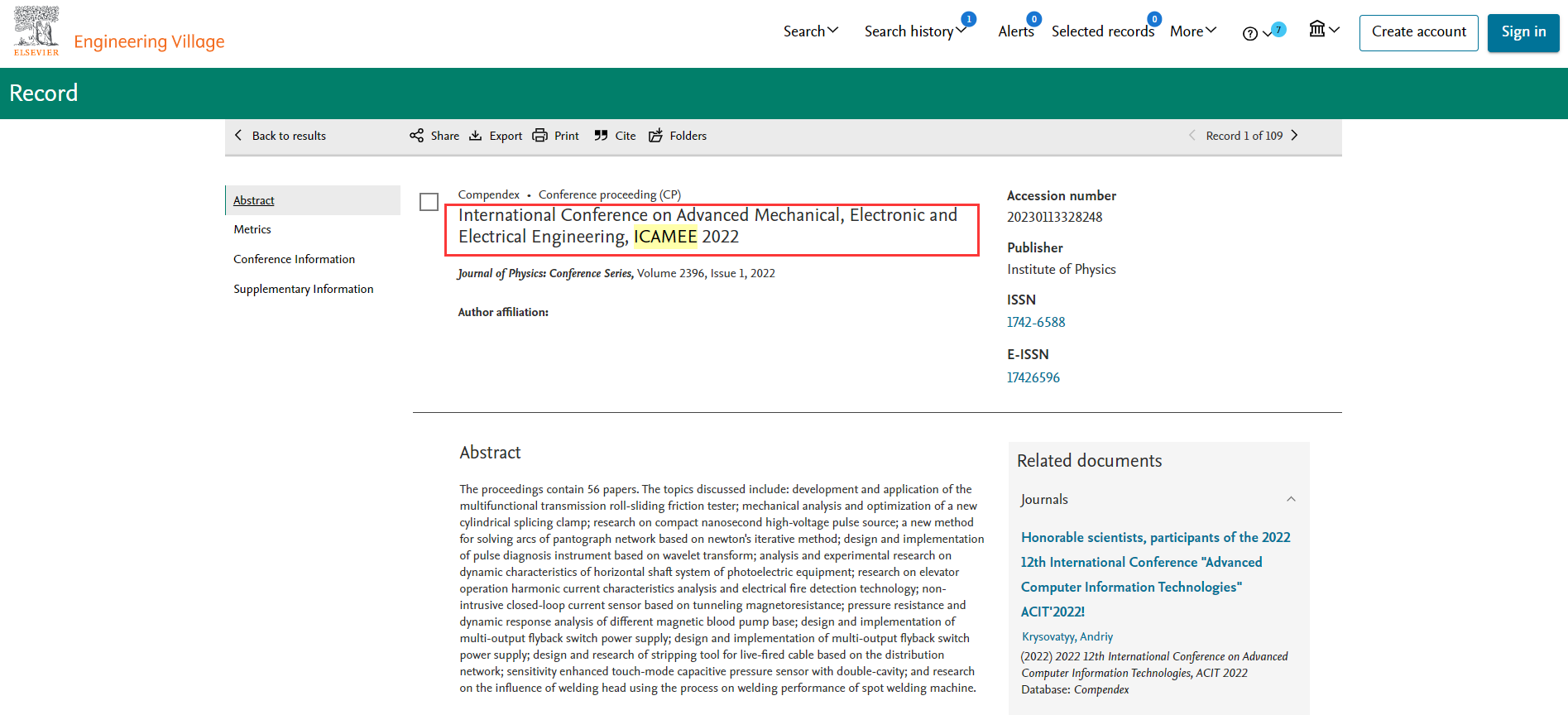Click the Cite quotation icon
The height and width of the screenshot is (715, 1568).
tap(601, 135)
